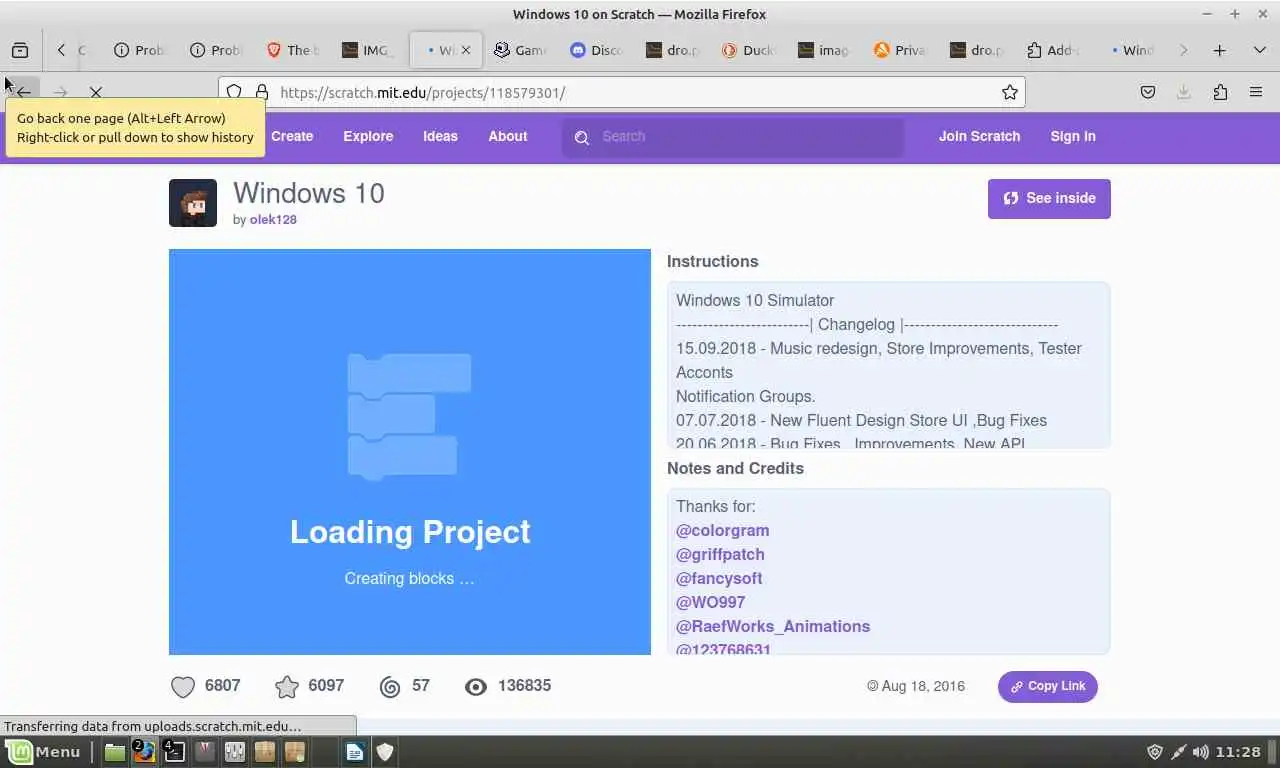Open the Linux Mint Menu button

point(44,752)
